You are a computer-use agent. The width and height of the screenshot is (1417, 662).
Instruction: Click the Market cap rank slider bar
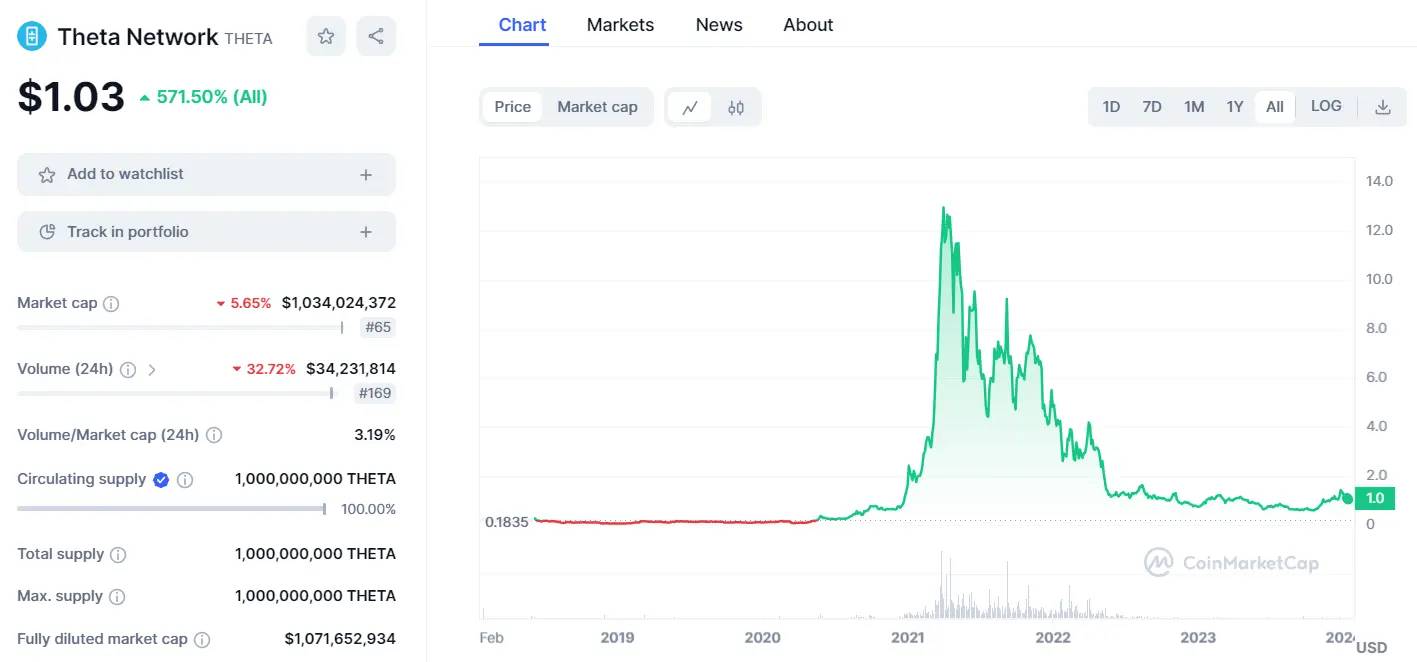click(180, 327)
